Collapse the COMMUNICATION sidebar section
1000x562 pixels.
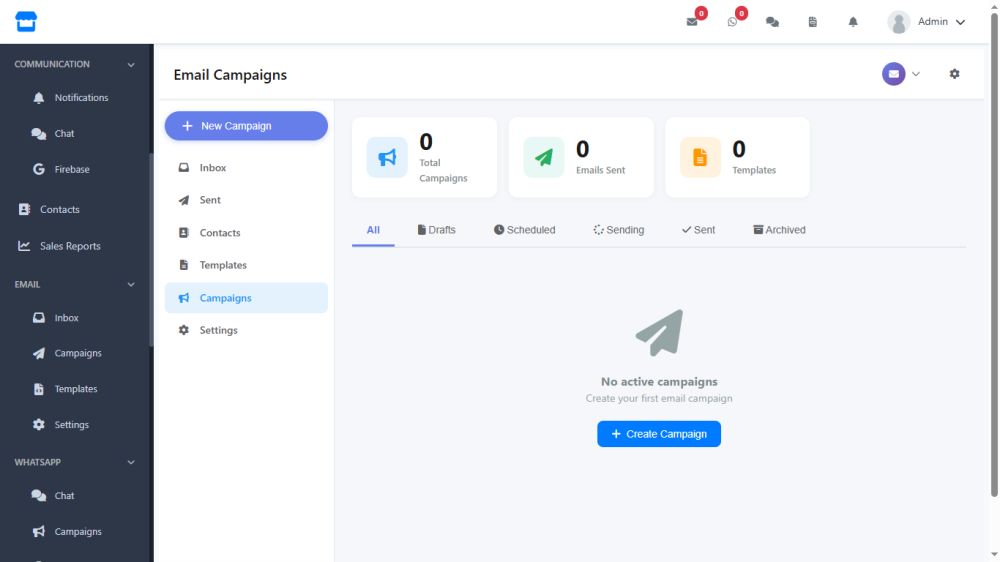coord(75,64)
